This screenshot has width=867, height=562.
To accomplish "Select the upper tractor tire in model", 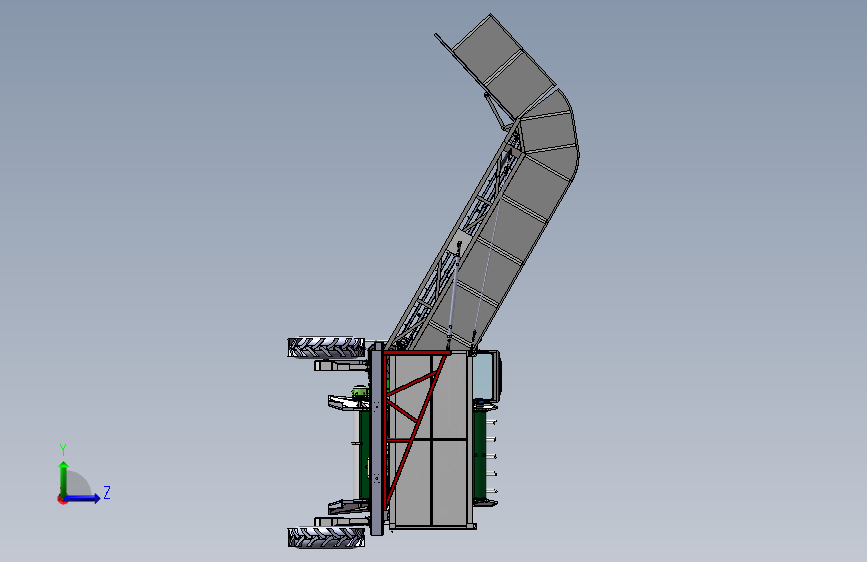I will click(326, 347).
